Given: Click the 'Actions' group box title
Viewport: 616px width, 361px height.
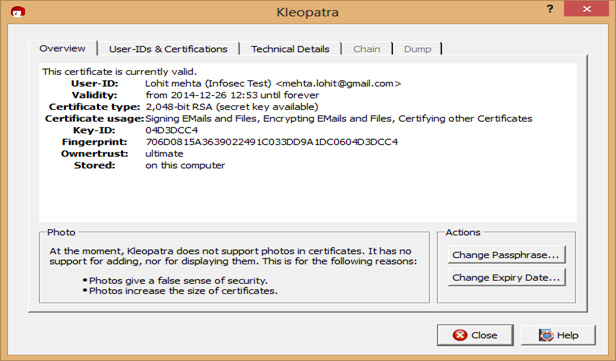Looking at the screenshot, I should [463, 233].
